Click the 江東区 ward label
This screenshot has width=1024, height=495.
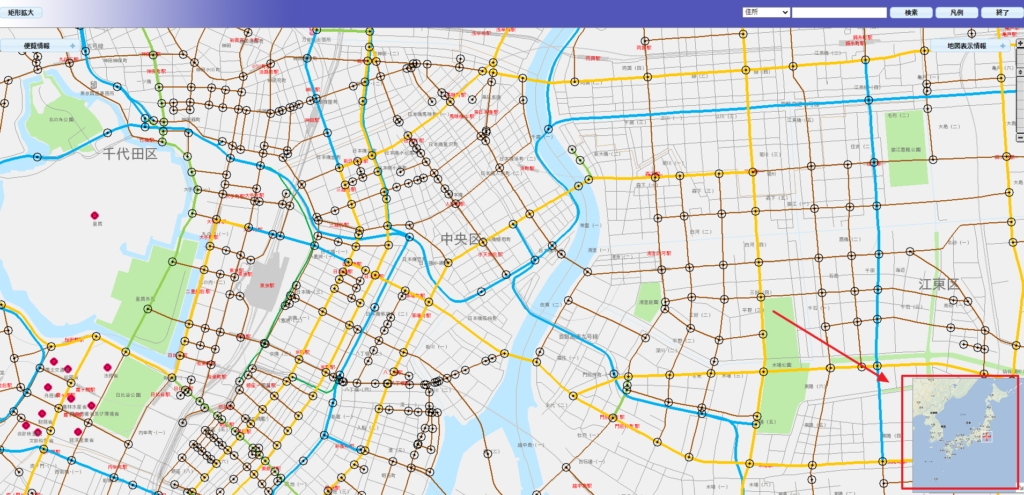[x=939, y=285]
